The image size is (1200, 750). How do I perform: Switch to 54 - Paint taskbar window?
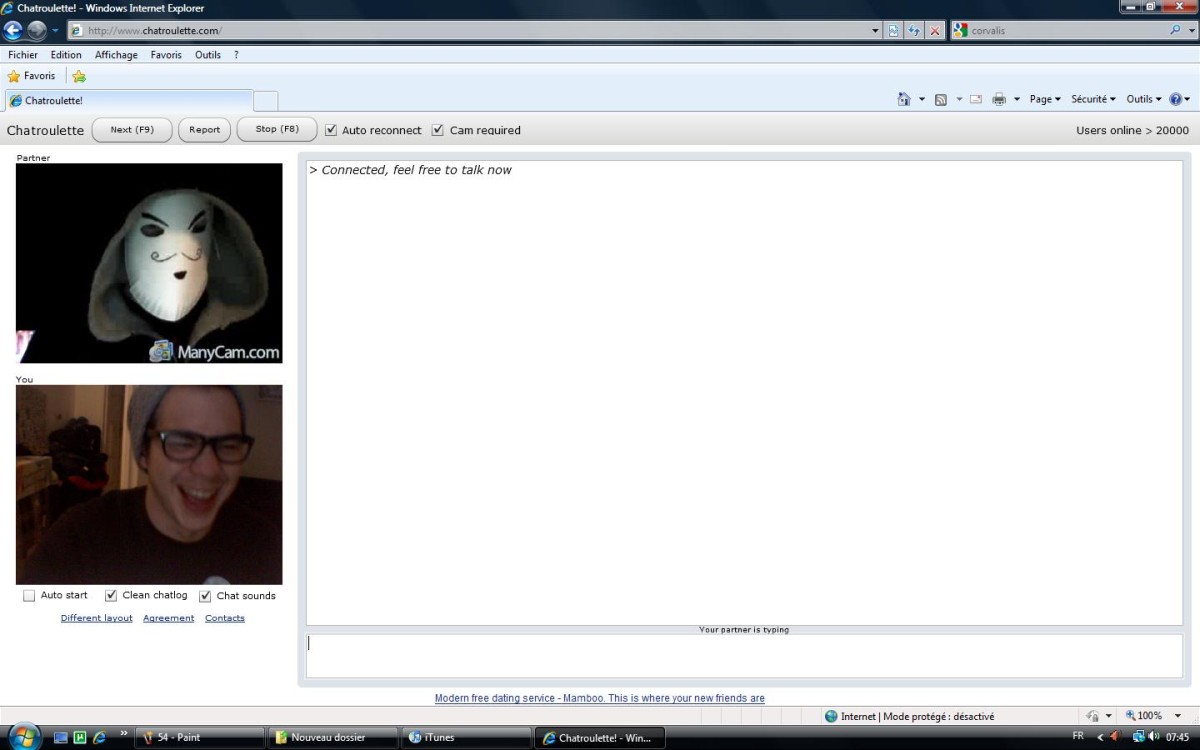pos(200,738)
